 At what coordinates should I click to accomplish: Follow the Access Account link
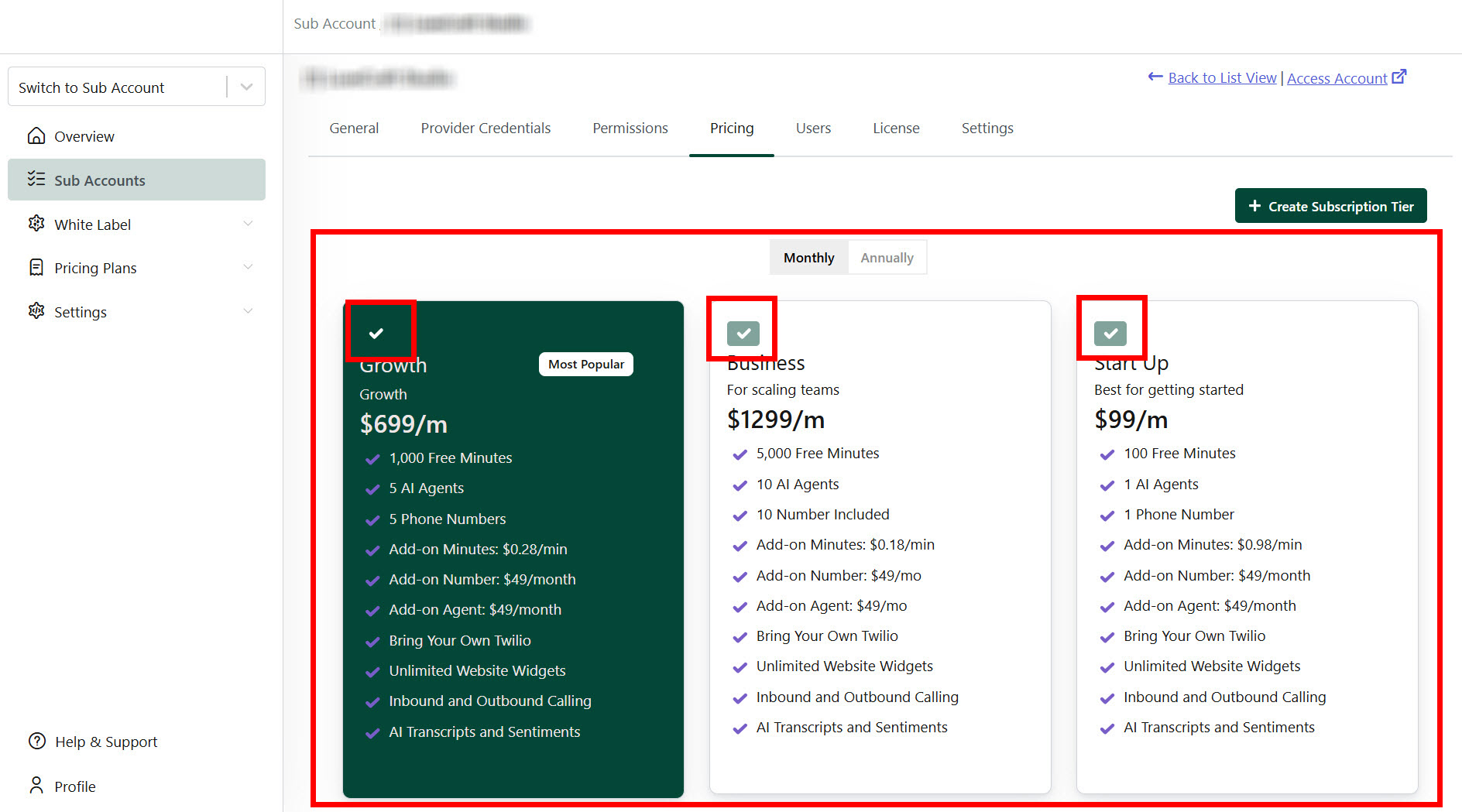pos(1337,78)
